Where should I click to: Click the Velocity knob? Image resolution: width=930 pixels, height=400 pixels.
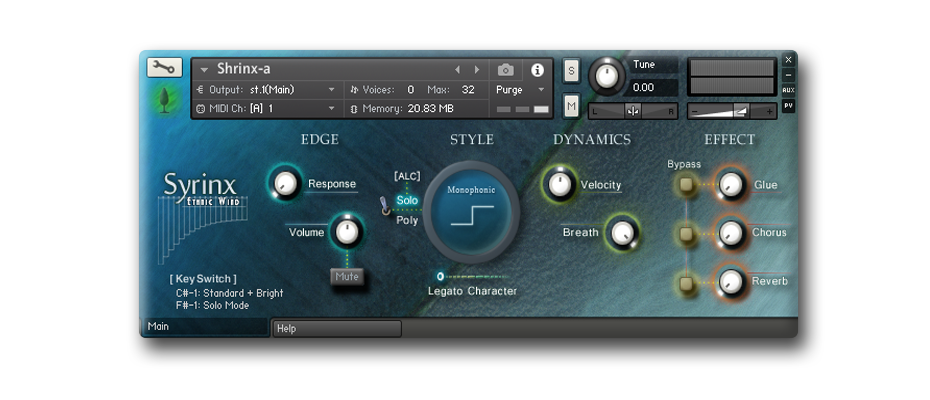pyautogui.click(x=559, y=185)
